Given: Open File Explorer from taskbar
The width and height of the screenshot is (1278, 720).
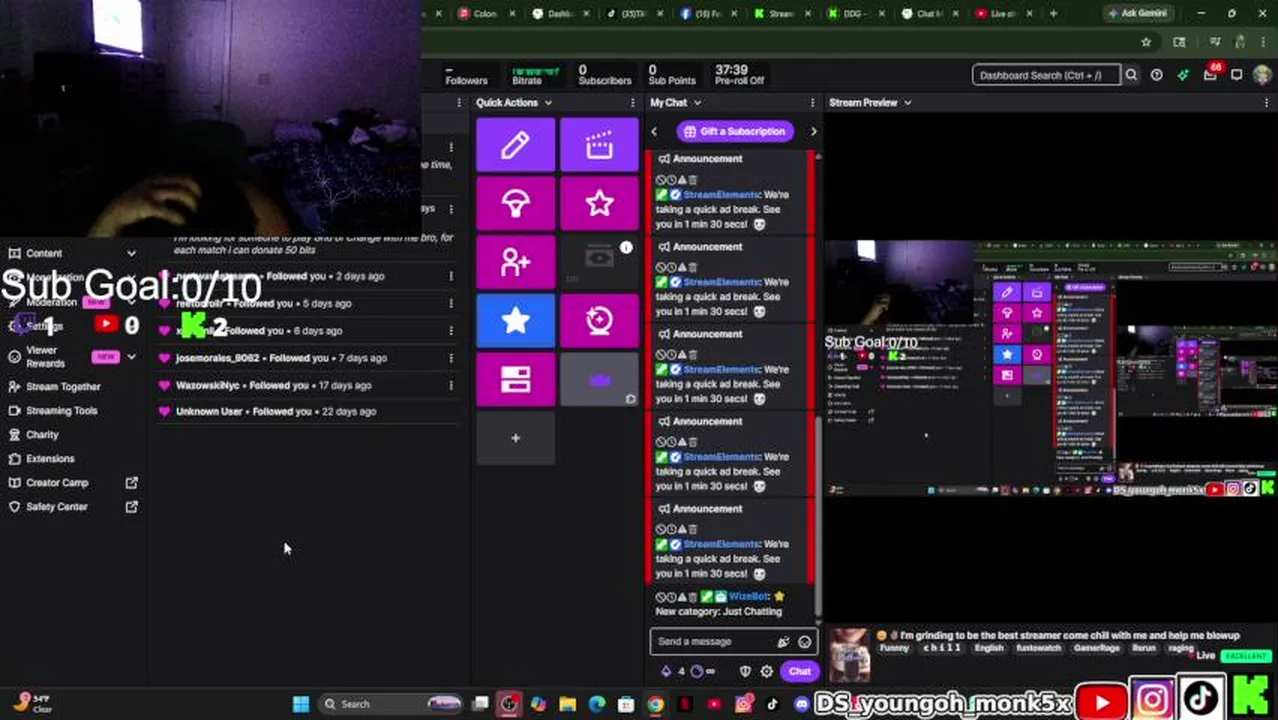Looking at the screenshot, I should (x=567, y=704).
